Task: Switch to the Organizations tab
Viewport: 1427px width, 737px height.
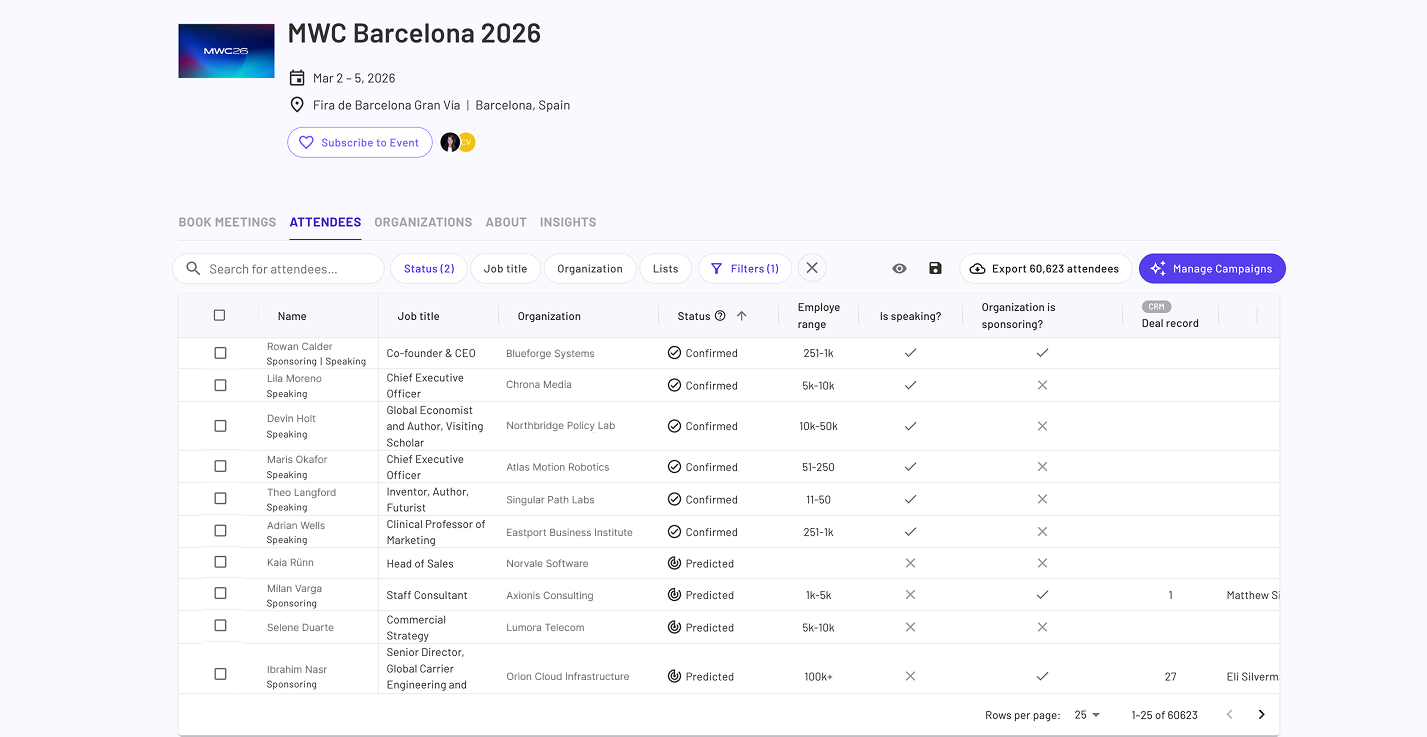Action: (x=423, y=222)
